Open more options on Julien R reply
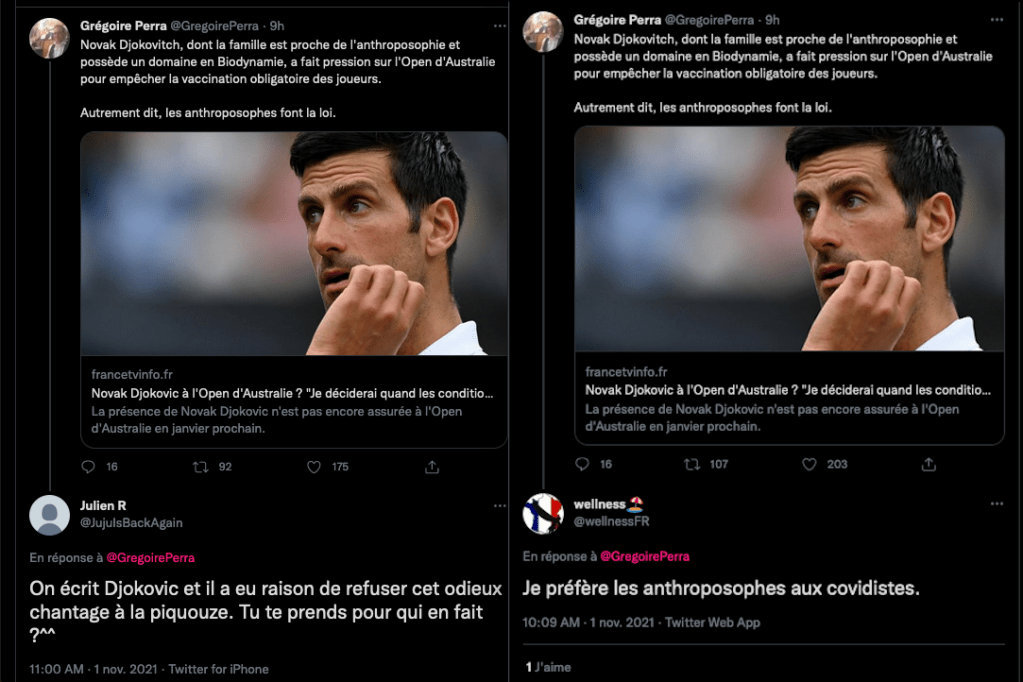Image resolution: width=1023 pixels, height=682 pixels. pyautogui.click(x=500, y=506)
